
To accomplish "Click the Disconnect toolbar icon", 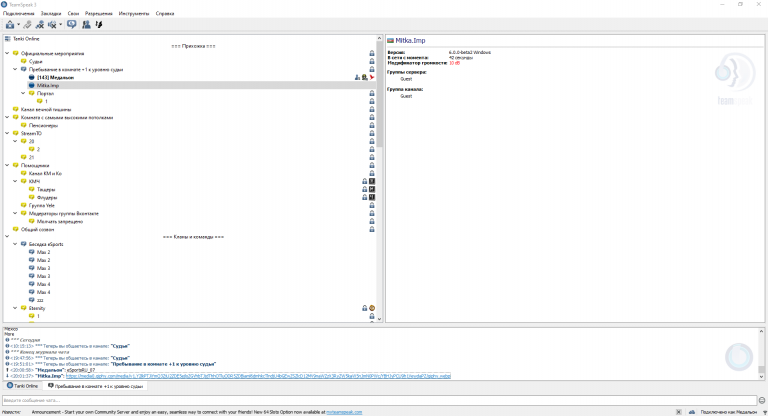I will point(27,24).
